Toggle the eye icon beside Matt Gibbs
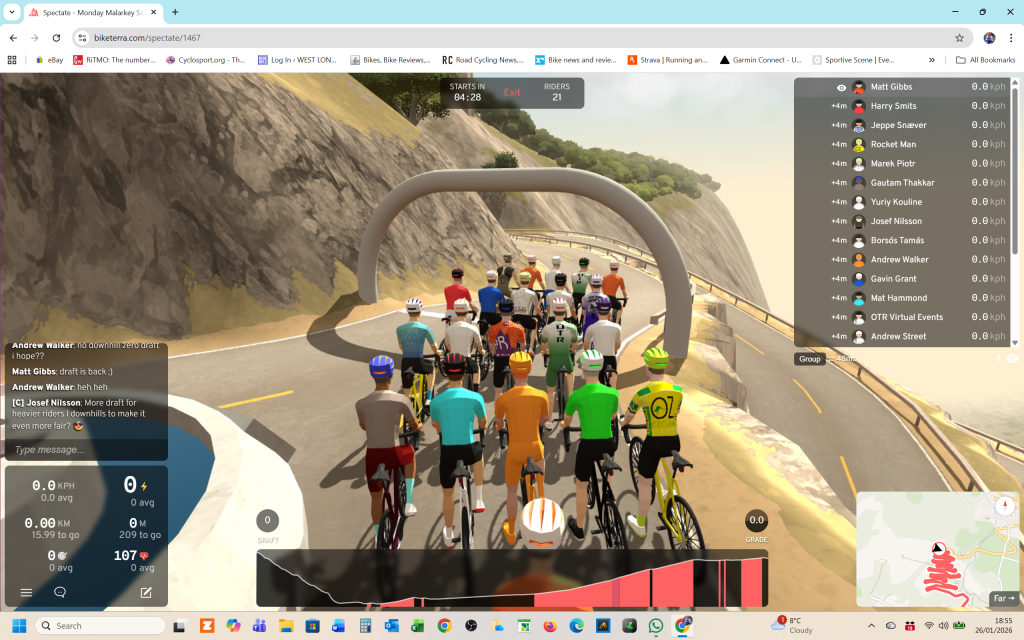 [841, 87]
